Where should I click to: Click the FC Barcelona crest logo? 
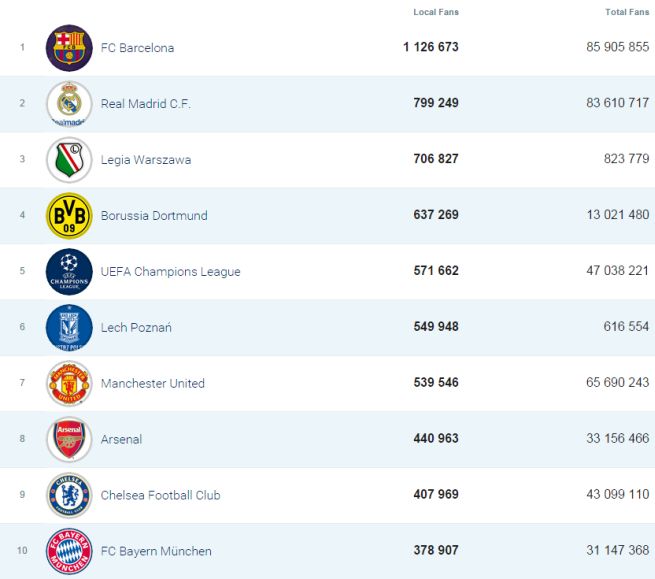69,48
